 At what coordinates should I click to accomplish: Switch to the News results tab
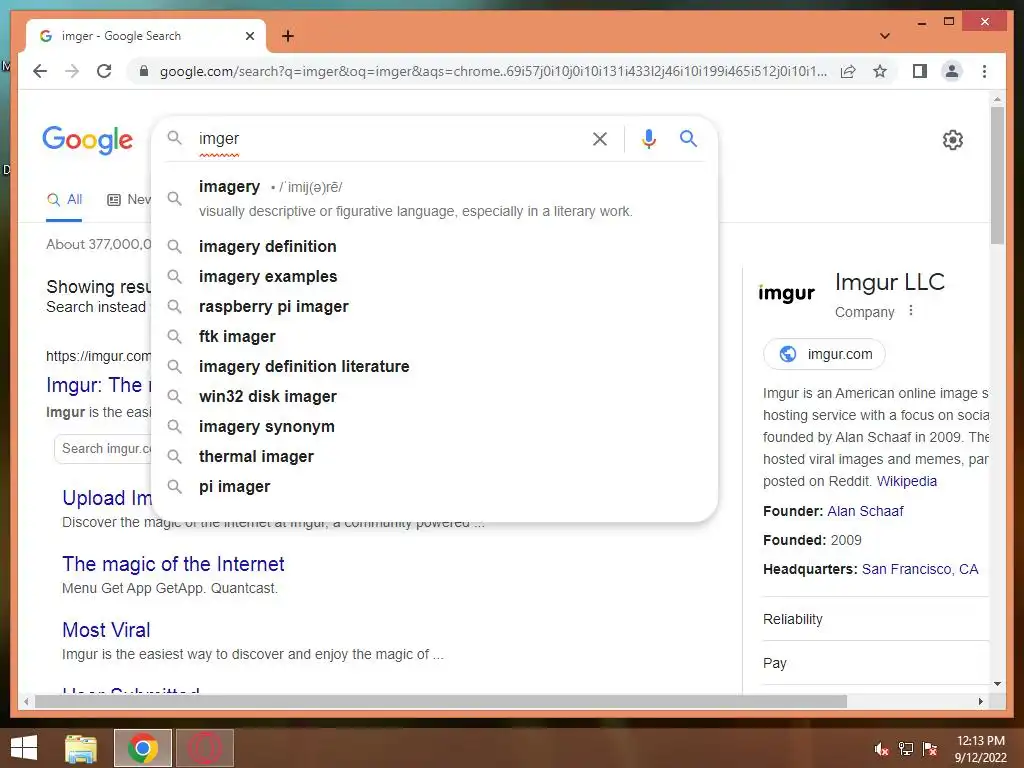129,199
